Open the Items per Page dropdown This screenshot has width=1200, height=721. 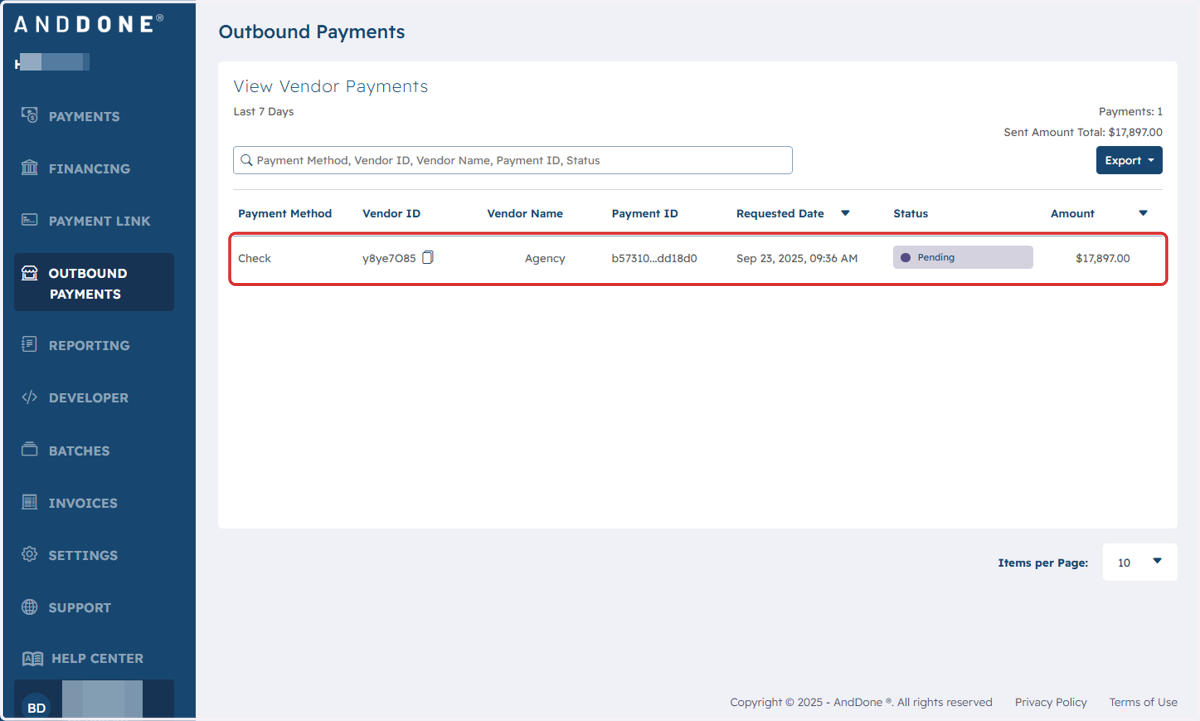point(1140,562)
